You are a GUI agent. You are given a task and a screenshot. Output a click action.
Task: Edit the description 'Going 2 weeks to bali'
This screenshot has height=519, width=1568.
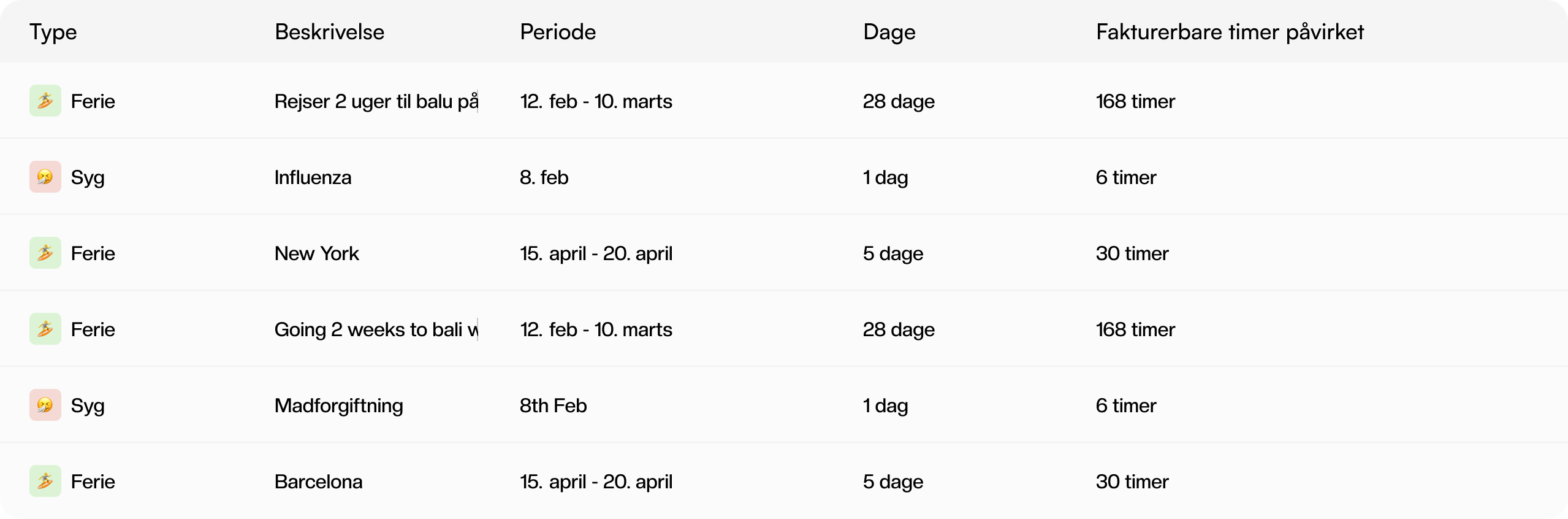click(x=376, y=329)
